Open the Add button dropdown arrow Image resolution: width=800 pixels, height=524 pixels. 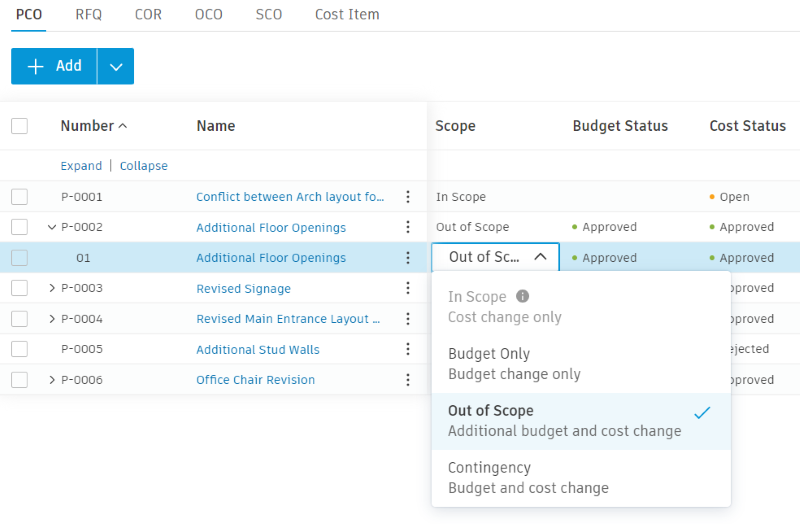[x=116, y=66]
